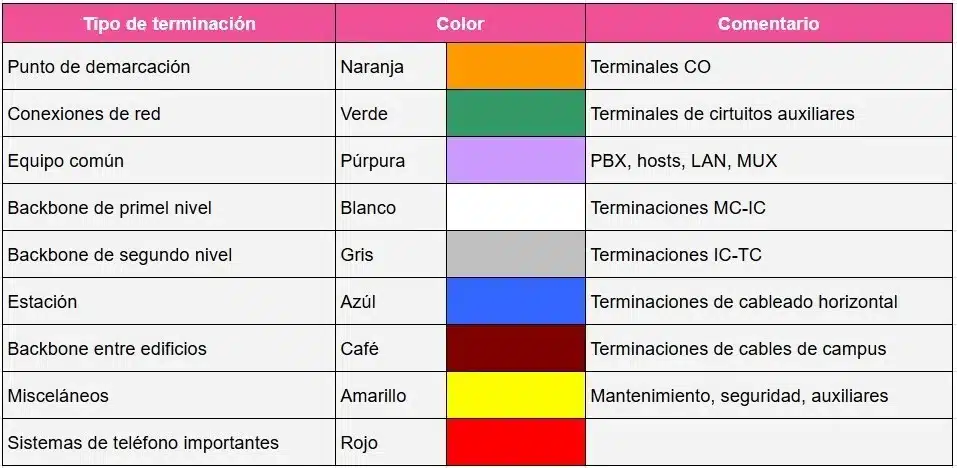Click the orange color swatch
This screenshot has width=957, height=468.
[515, 67]
